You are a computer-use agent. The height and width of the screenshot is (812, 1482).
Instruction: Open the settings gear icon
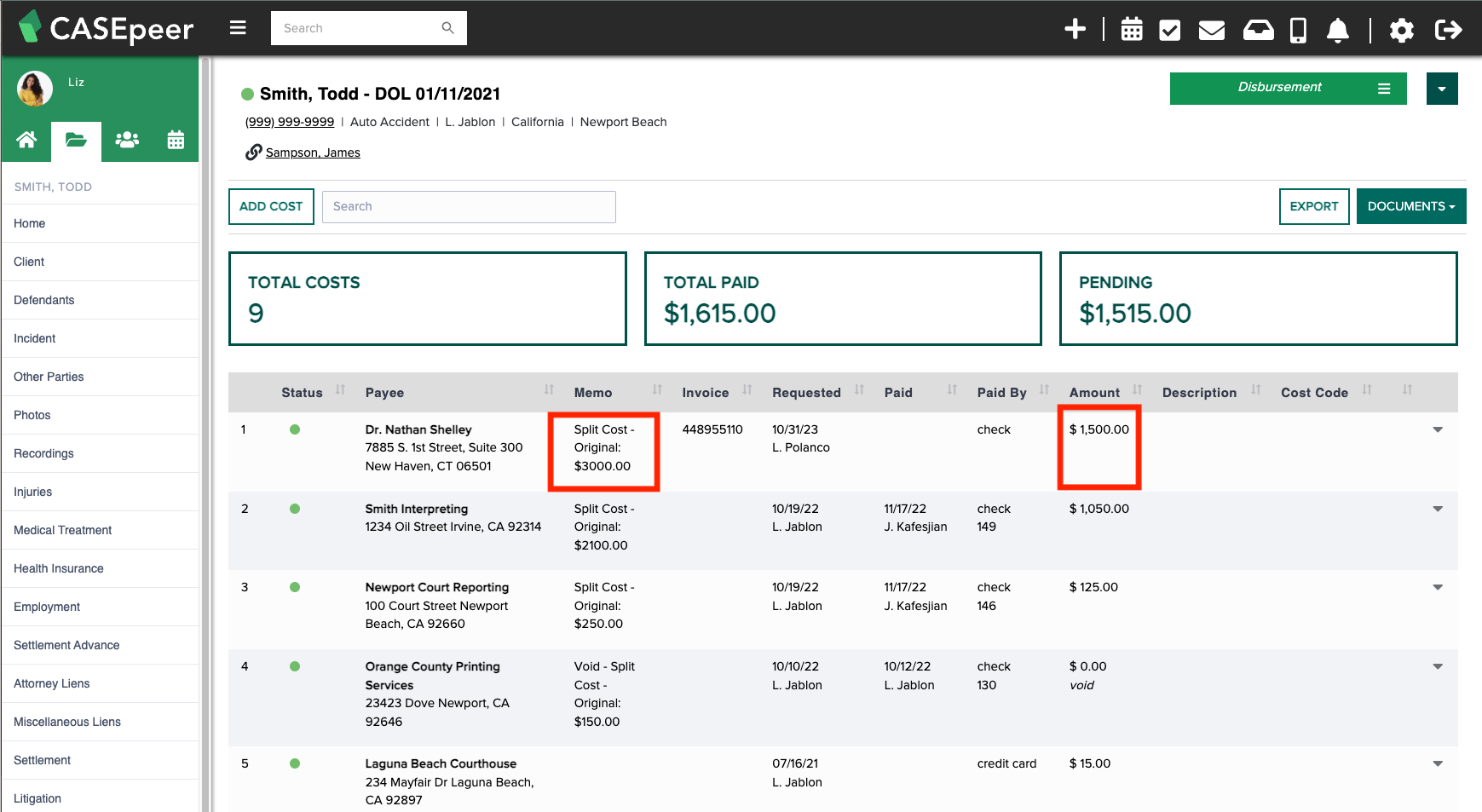pyautogui.click(x=1401, y=30)
